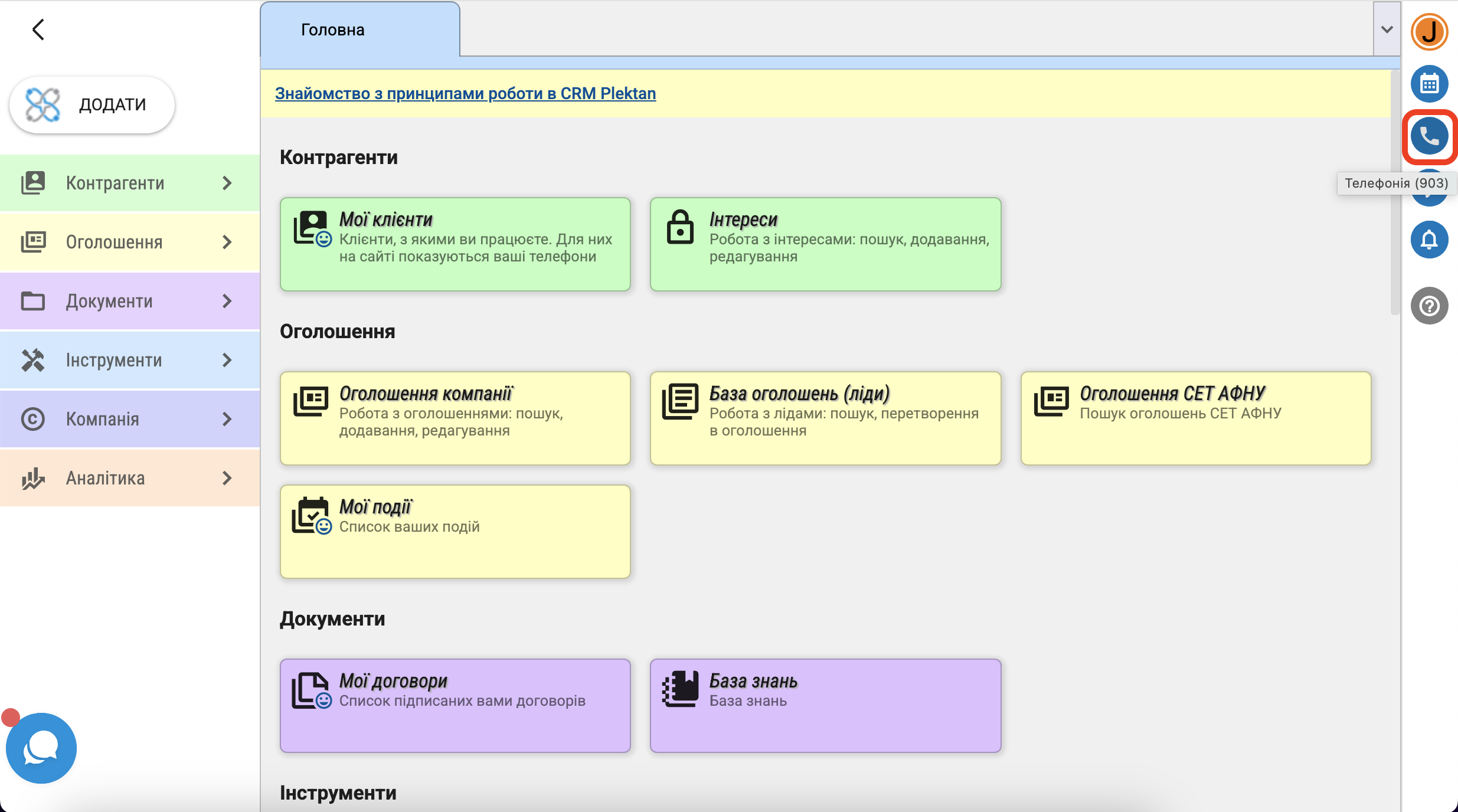This screenshot has width=1458, height=812.
Task: Click the База знань notebook icon
Action: tap(680, 689)
